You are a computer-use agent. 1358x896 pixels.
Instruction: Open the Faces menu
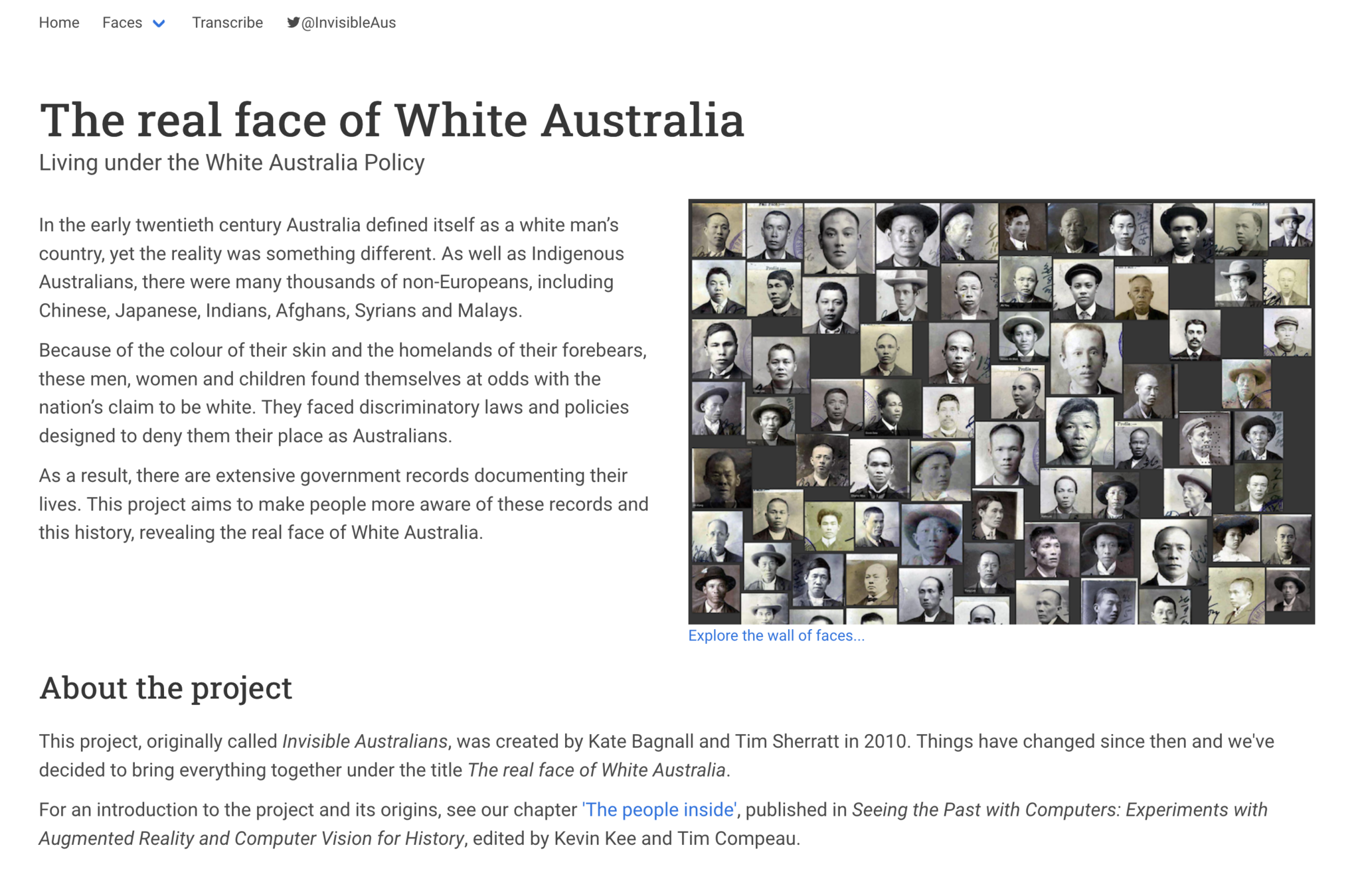(x=122, y=23)
